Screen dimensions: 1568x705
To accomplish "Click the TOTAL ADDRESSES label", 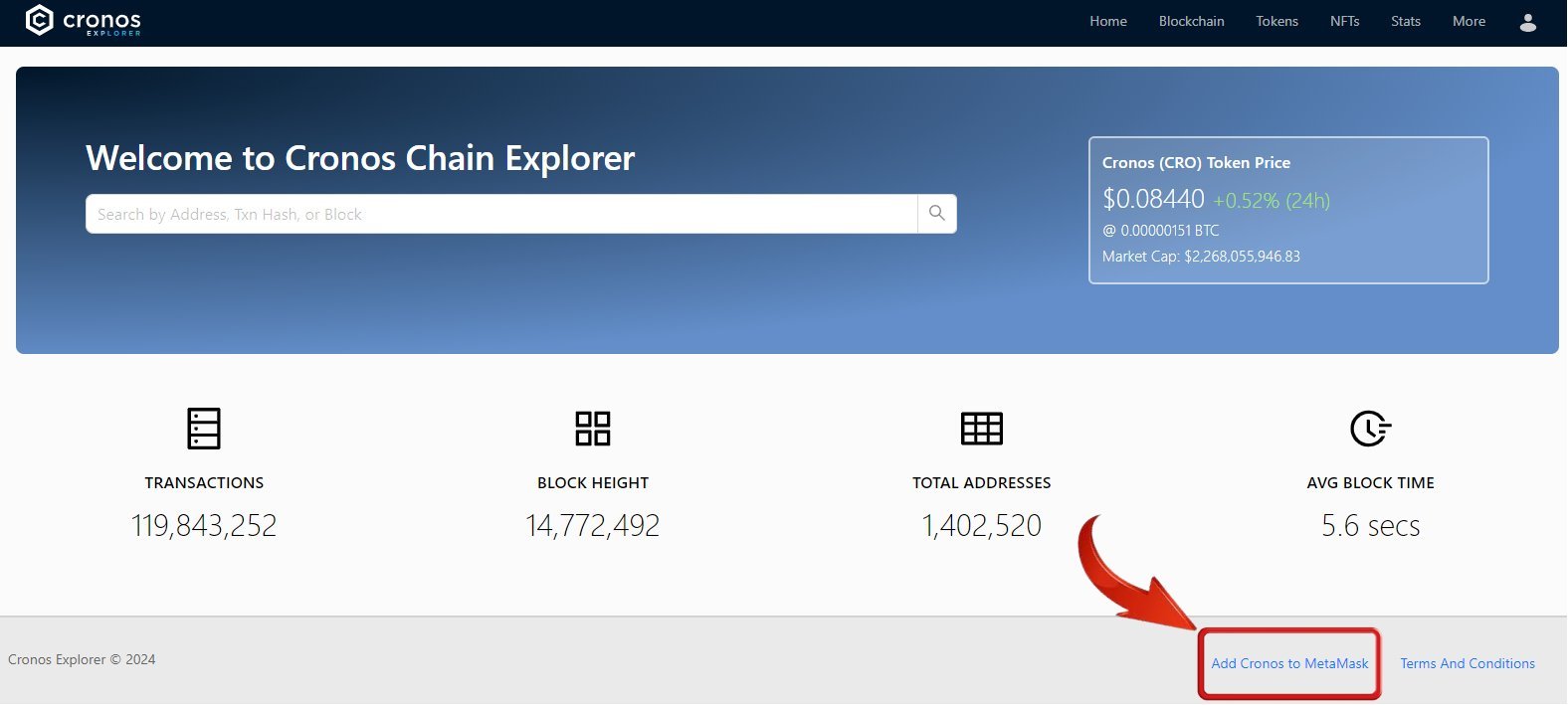I will click(982, 483).
